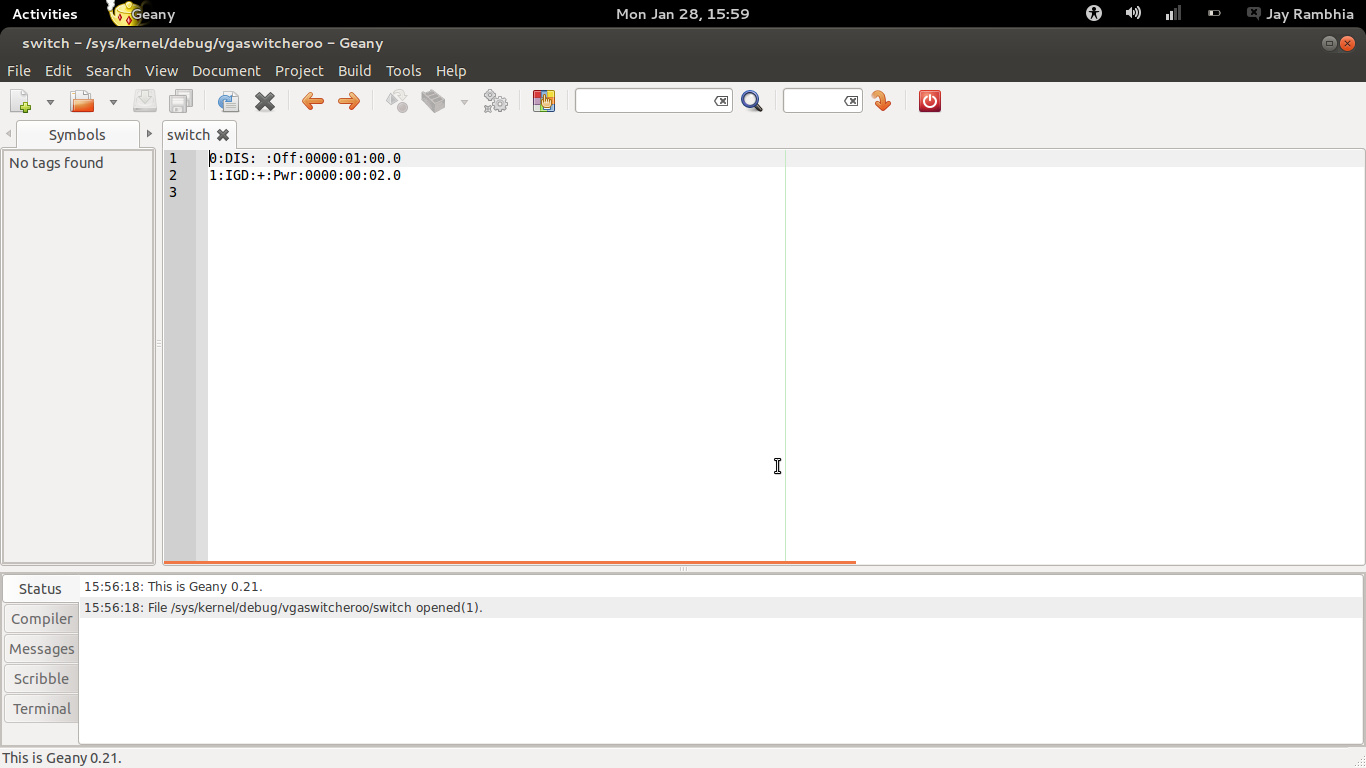Image resolution: width=1366 pixels, height=768 pixels.
Task: Close the switch document tab
Action: pyautogui.click(x=223, y=135)
